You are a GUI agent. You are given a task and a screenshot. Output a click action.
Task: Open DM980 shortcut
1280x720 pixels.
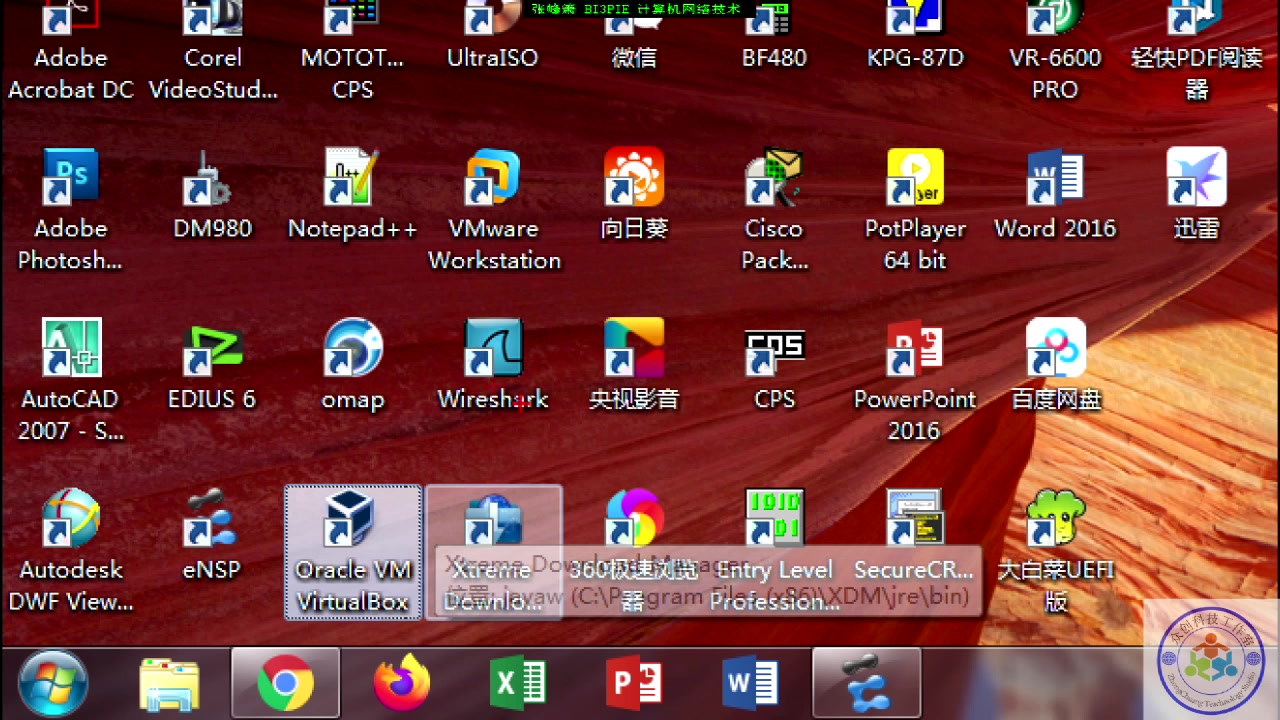(x=212, y=196)
